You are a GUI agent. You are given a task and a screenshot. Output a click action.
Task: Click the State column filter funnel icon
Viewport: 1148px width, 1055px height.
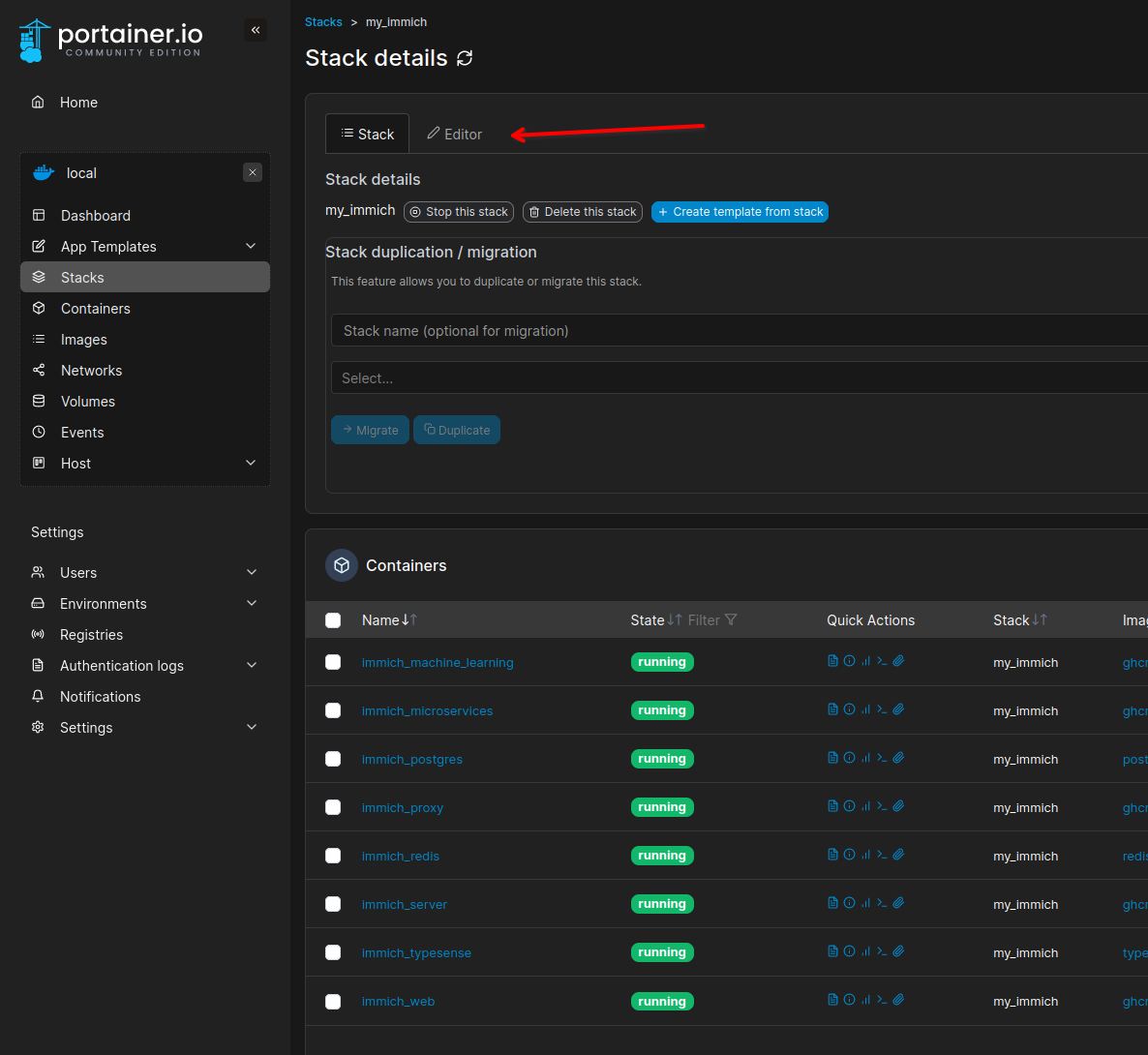(731, 620)
